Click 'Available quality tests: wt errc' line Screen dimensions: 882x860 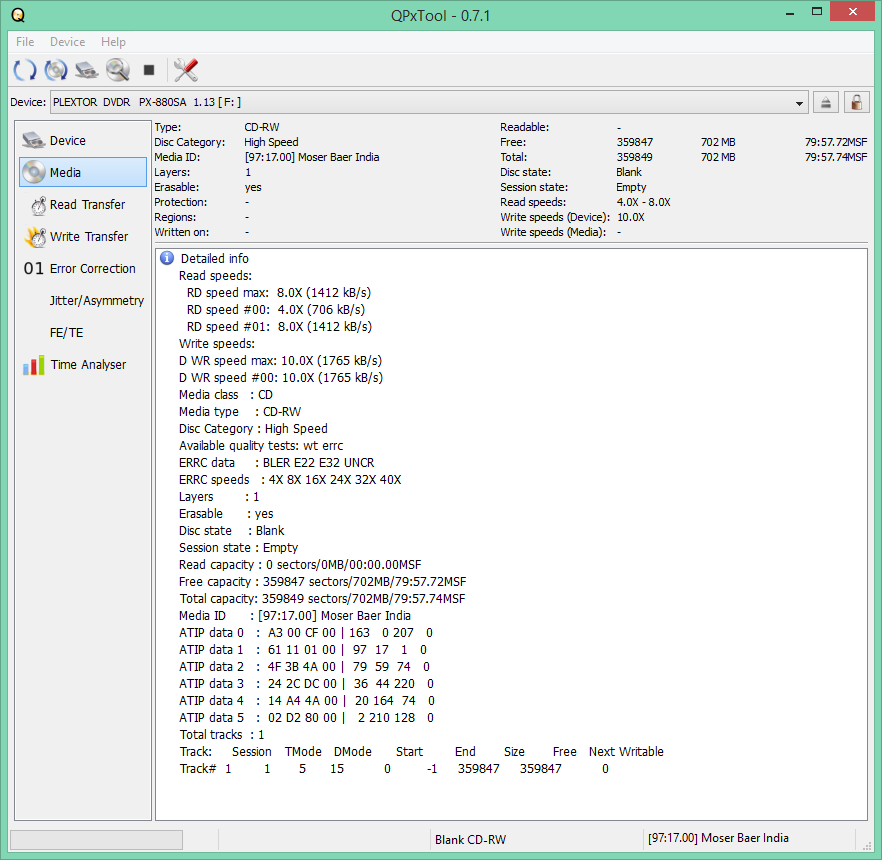tap(261, 446)
